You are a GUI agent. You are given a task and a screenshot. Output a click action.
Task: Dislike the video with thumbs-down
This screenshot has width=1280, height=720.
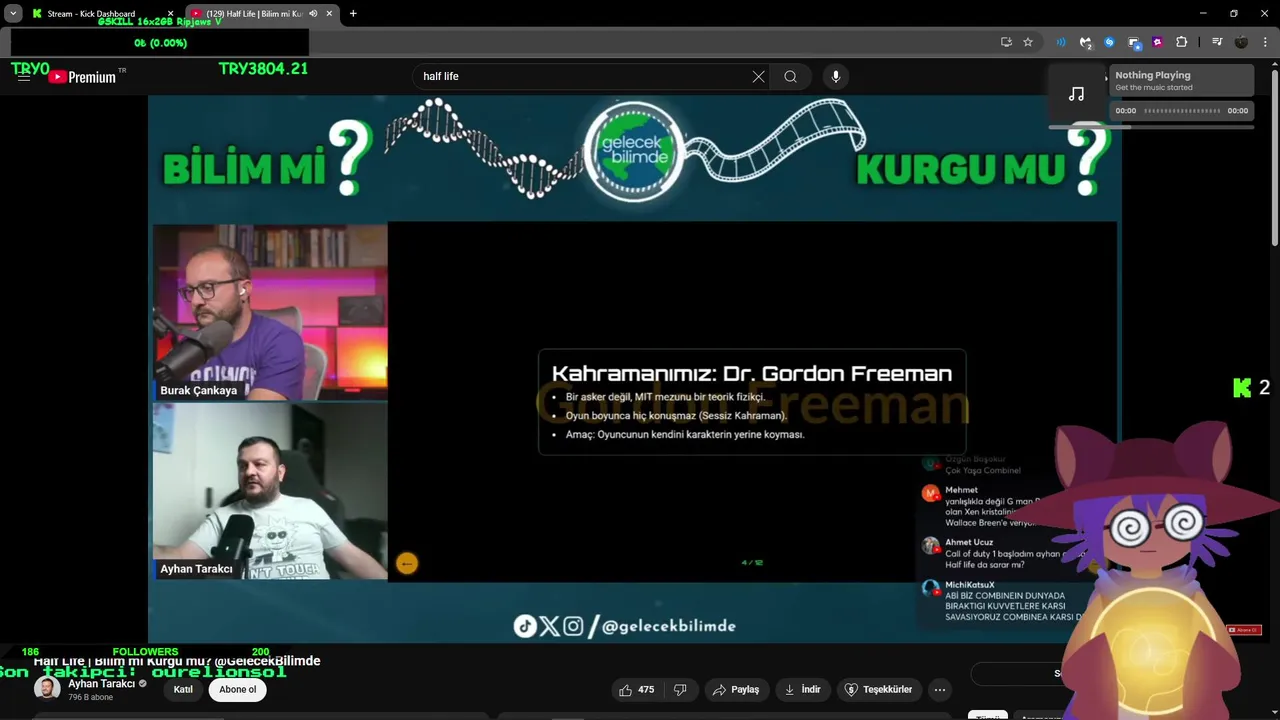coord(680,689)
